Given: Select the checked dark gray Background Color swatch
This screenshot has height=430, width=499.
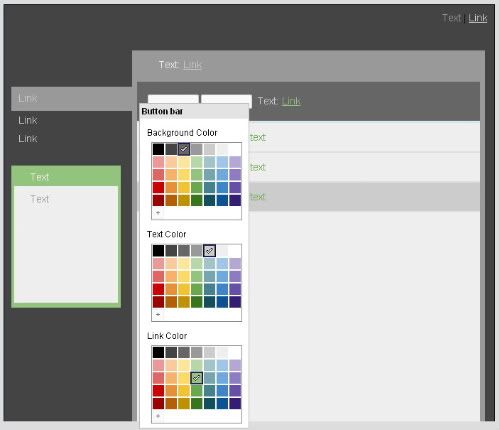Looking at the screenshot, I should [184, 149].
